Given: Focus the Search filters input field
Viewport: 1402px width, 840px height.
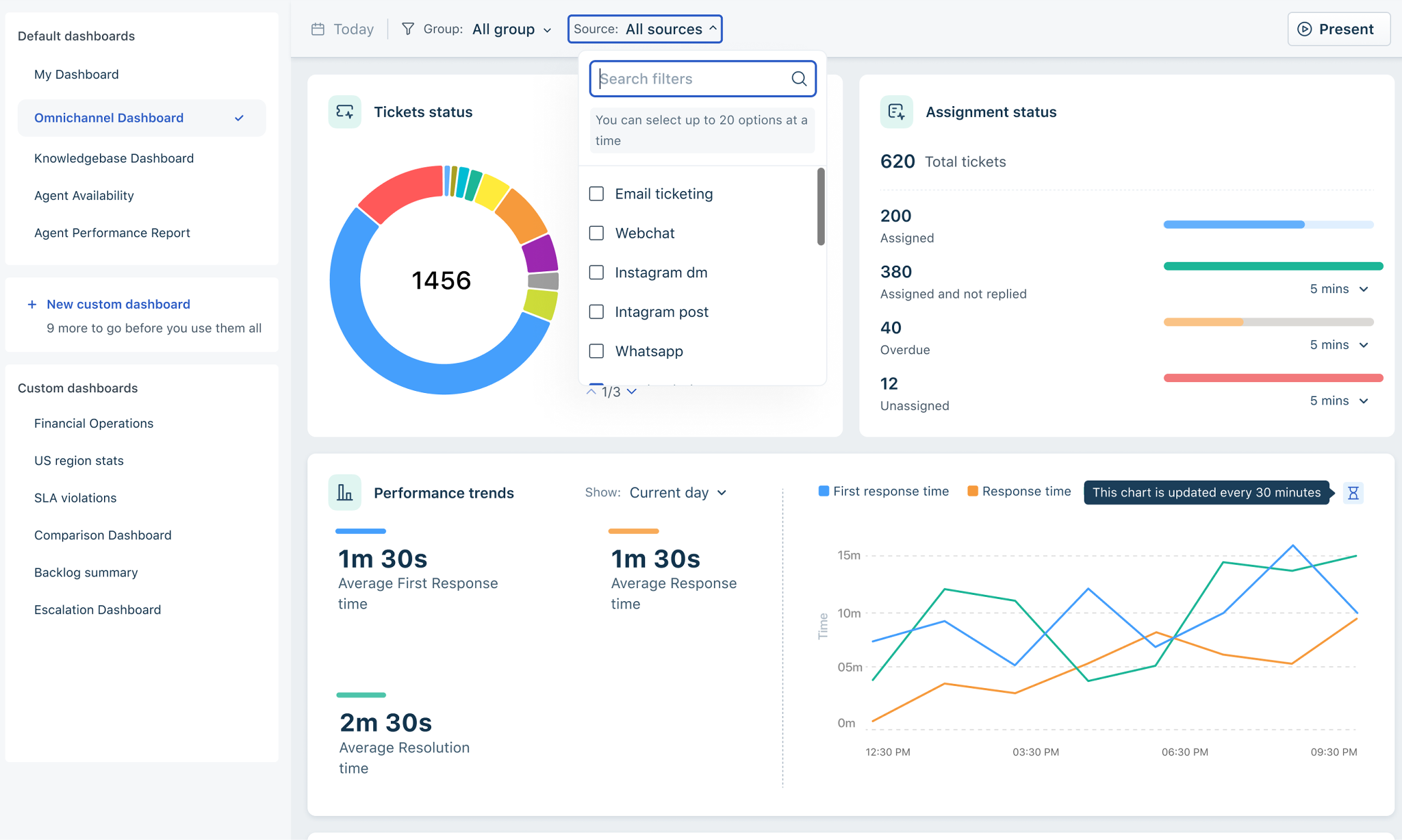Looking at the screenshot, I should 691,79.
